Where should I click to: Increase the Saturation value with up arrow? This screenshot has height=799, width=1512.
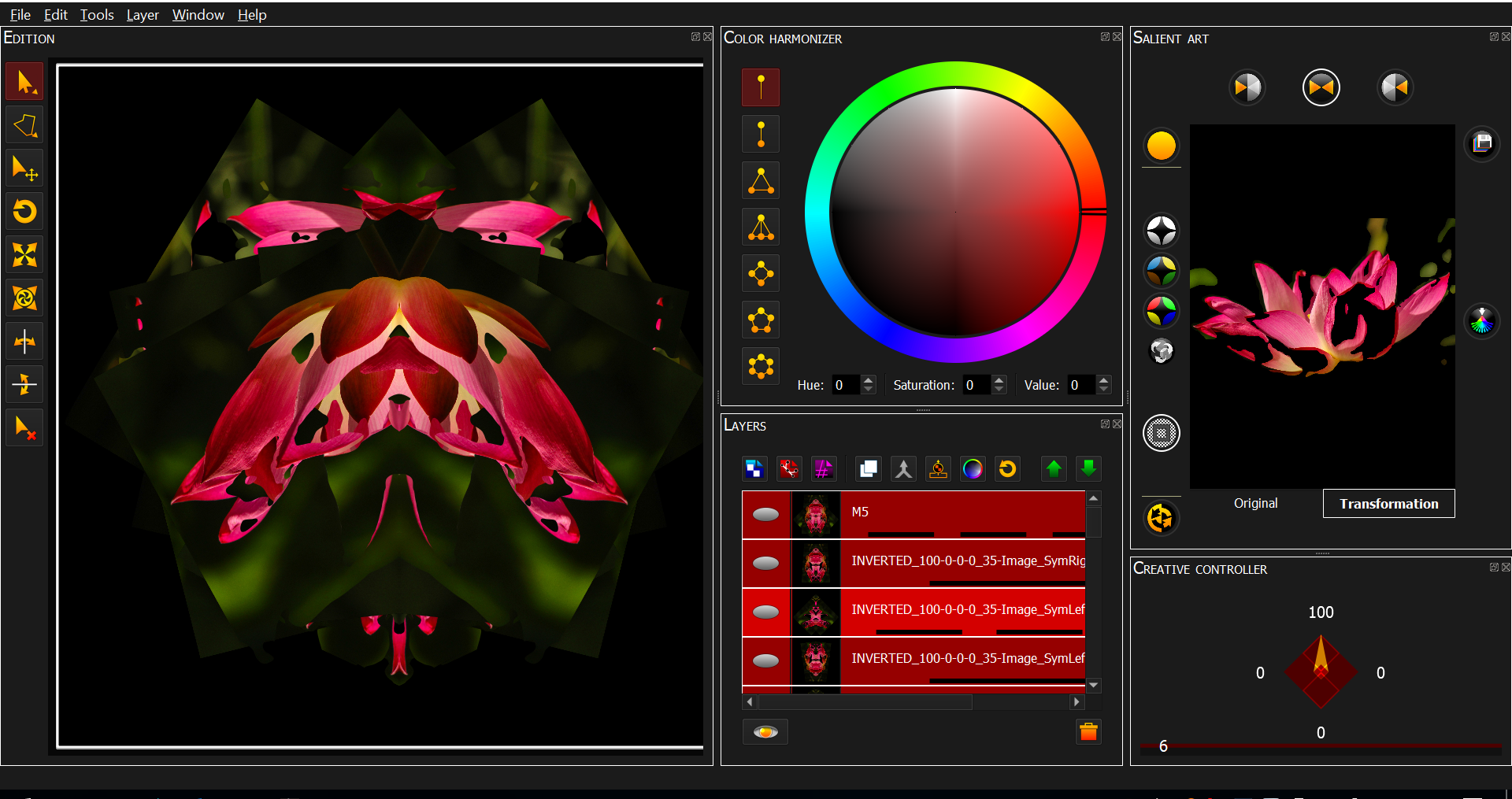(999, 380)
